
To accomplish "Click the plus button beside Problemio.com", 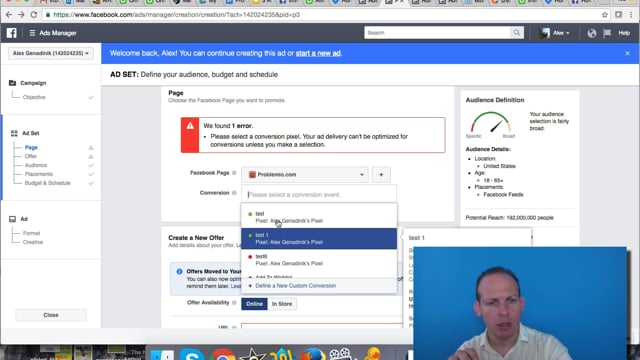I will coord(381,175).
